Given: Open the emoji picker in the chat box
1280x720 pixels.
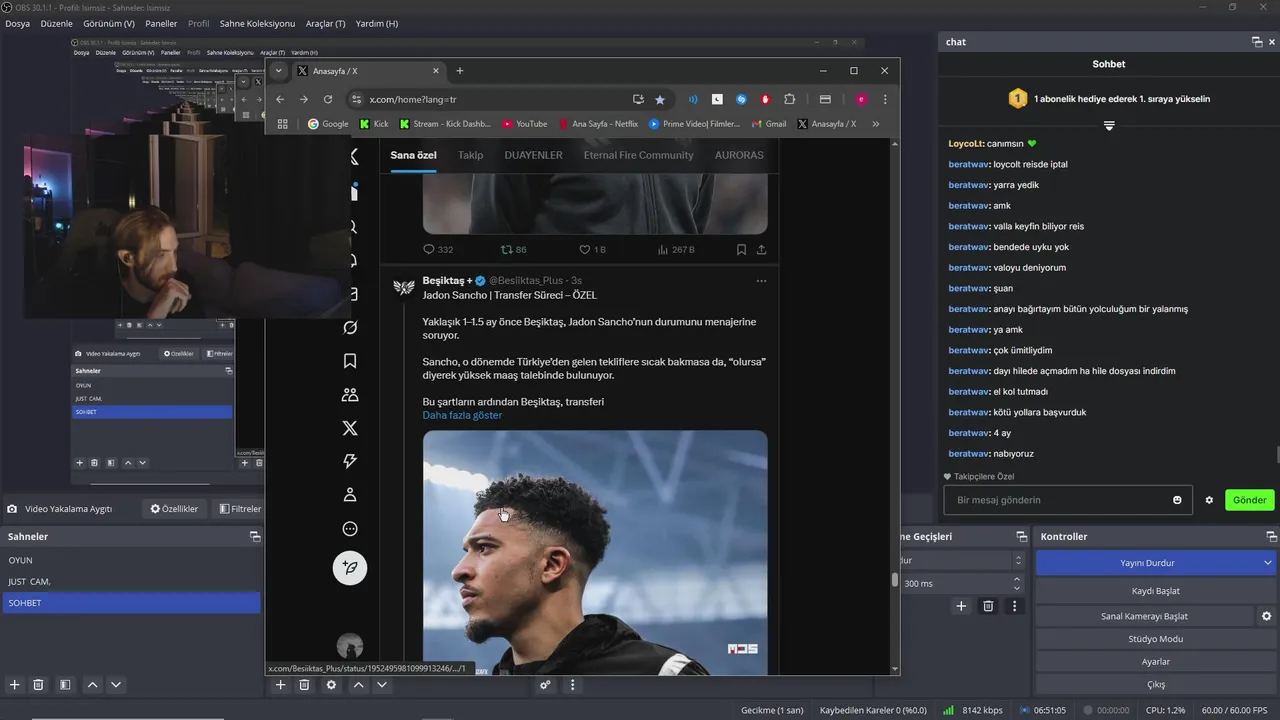Looking at the screenshot, I should pos(1177,500).
